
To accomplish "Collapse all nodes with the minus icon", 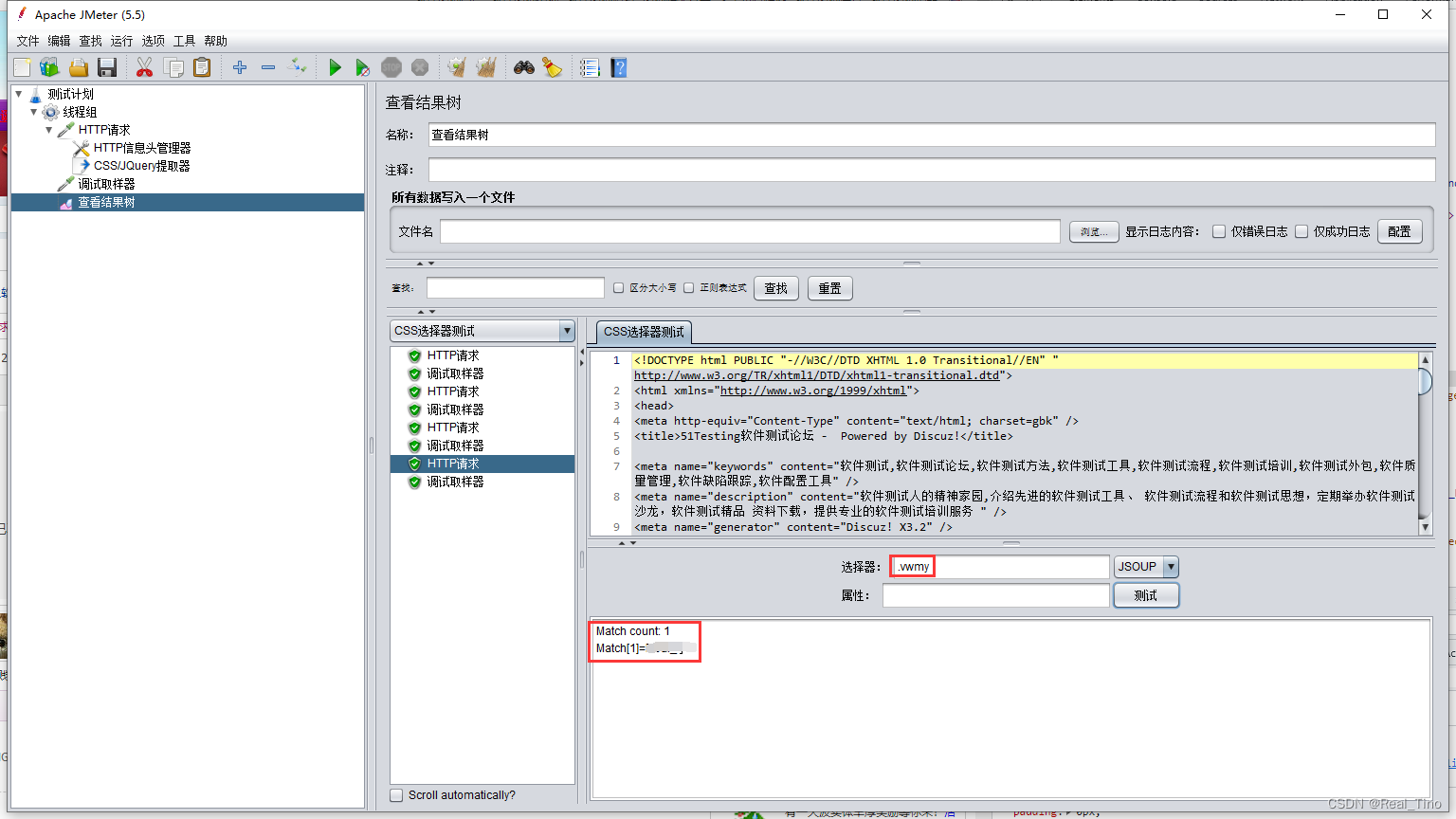I will (x=268, y=67).
